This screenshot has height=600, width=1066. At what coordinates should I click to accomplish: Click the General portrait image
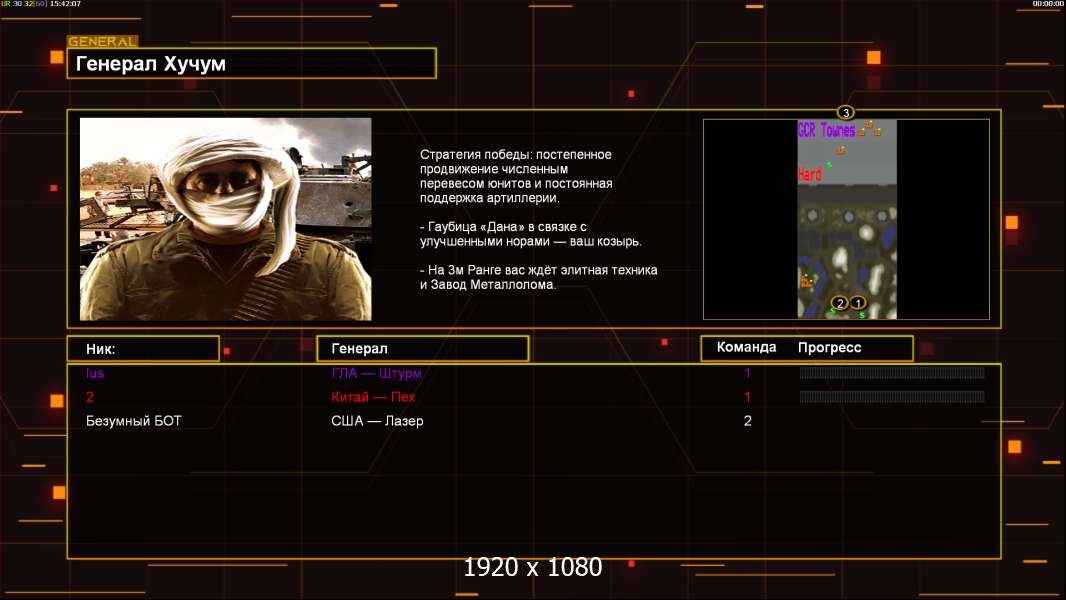225,219
